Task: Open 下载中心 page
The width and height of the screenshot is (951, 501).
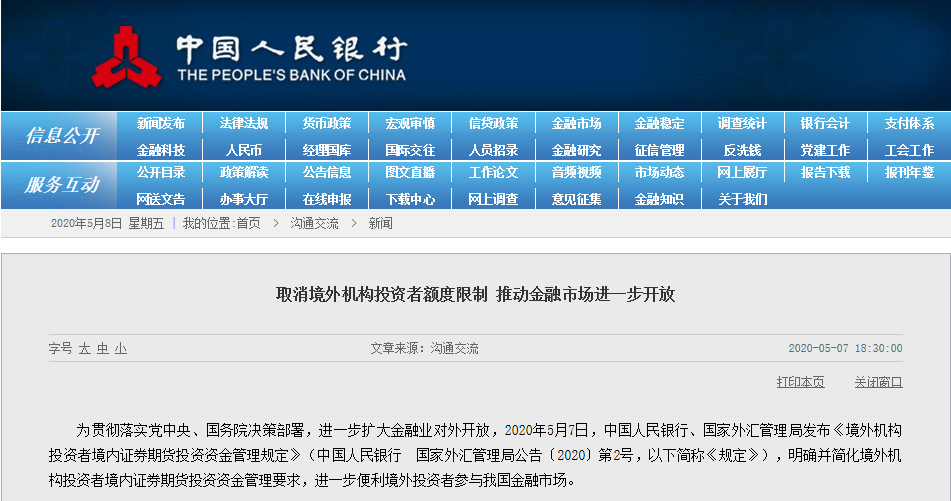Action: [410, 199]
